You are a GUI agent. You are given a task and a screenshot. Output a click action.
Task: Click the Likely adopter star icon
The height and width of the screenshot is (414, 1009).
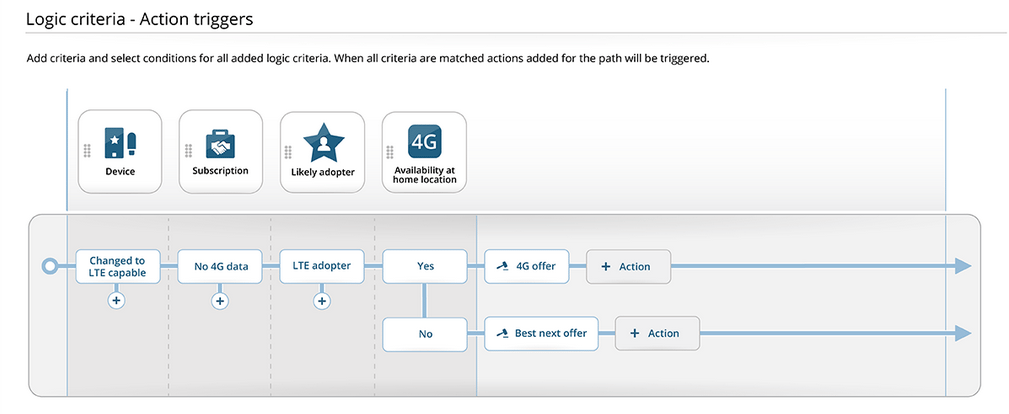click(x=322, y=145)
